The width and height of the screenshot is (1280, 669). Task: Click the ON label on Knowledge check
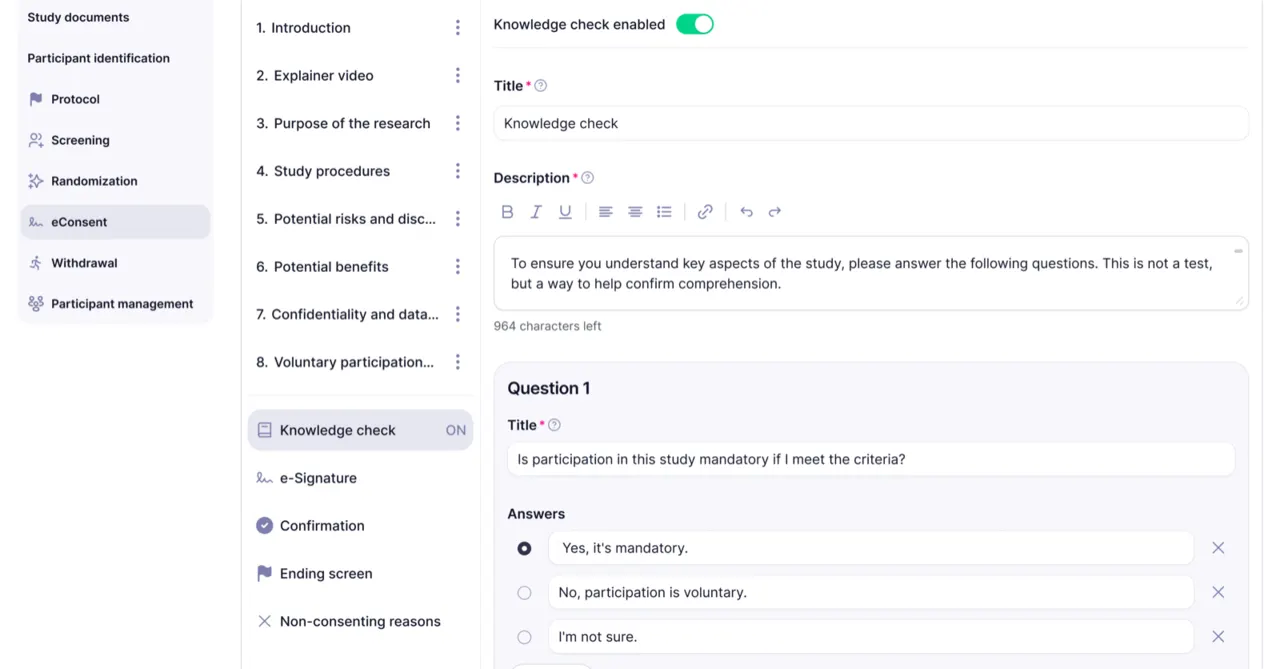(x=456, y=430)
